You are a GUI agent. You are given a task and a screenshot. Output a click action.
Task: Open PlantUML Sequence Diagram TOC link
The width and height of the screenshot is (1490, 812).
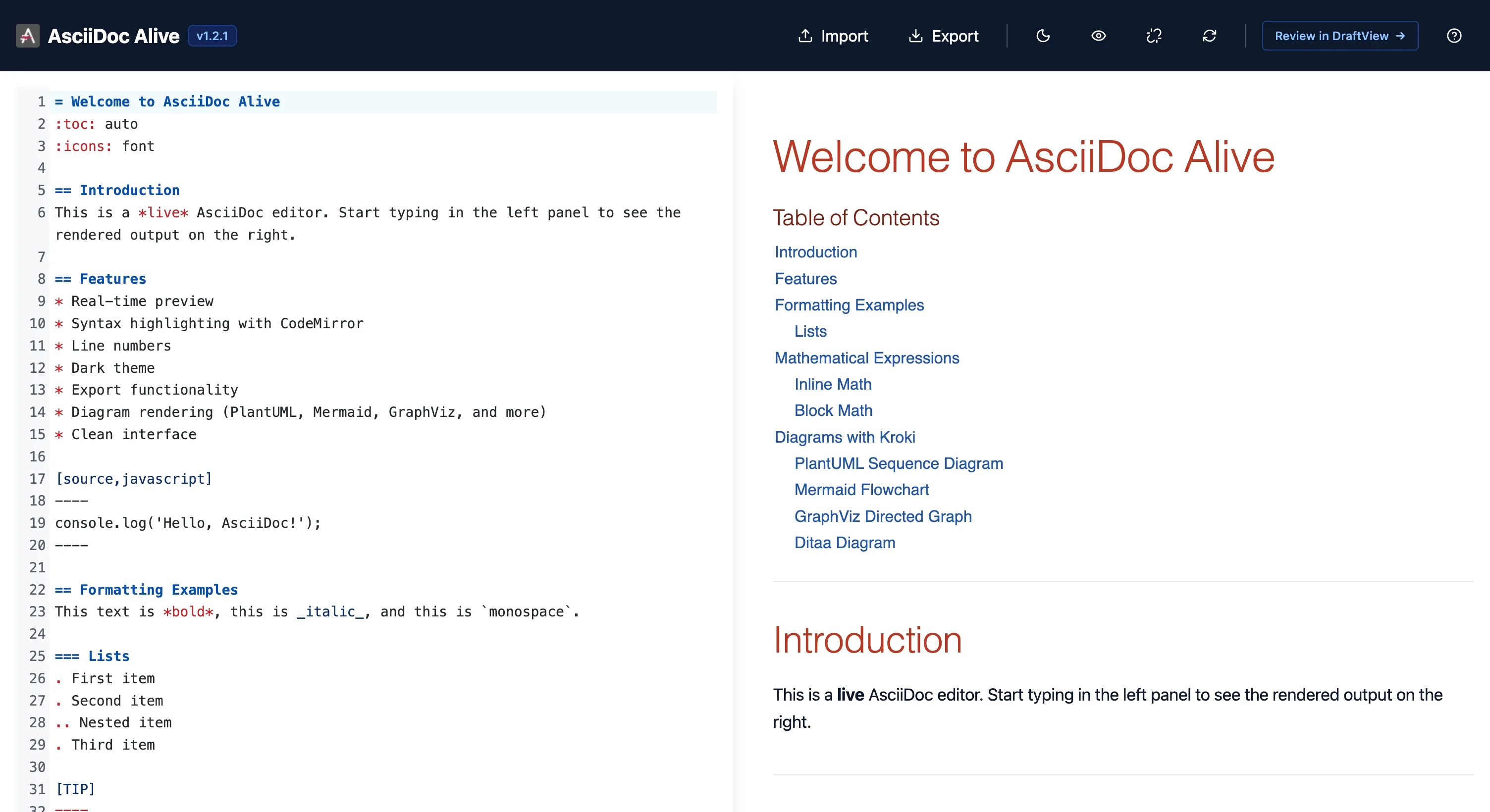899,463
